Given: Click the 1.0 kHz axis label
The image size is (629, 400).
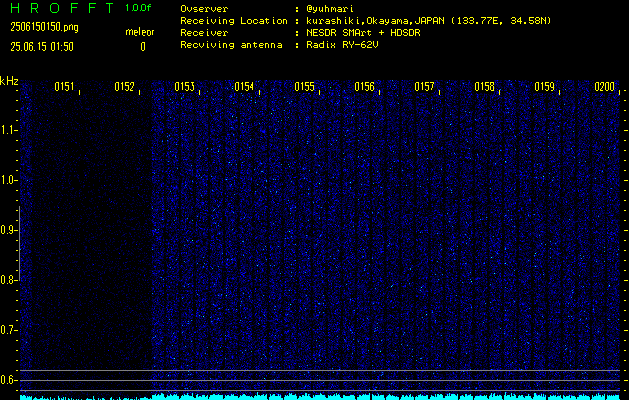Looking at the screenshot, I should click(8, 180).
